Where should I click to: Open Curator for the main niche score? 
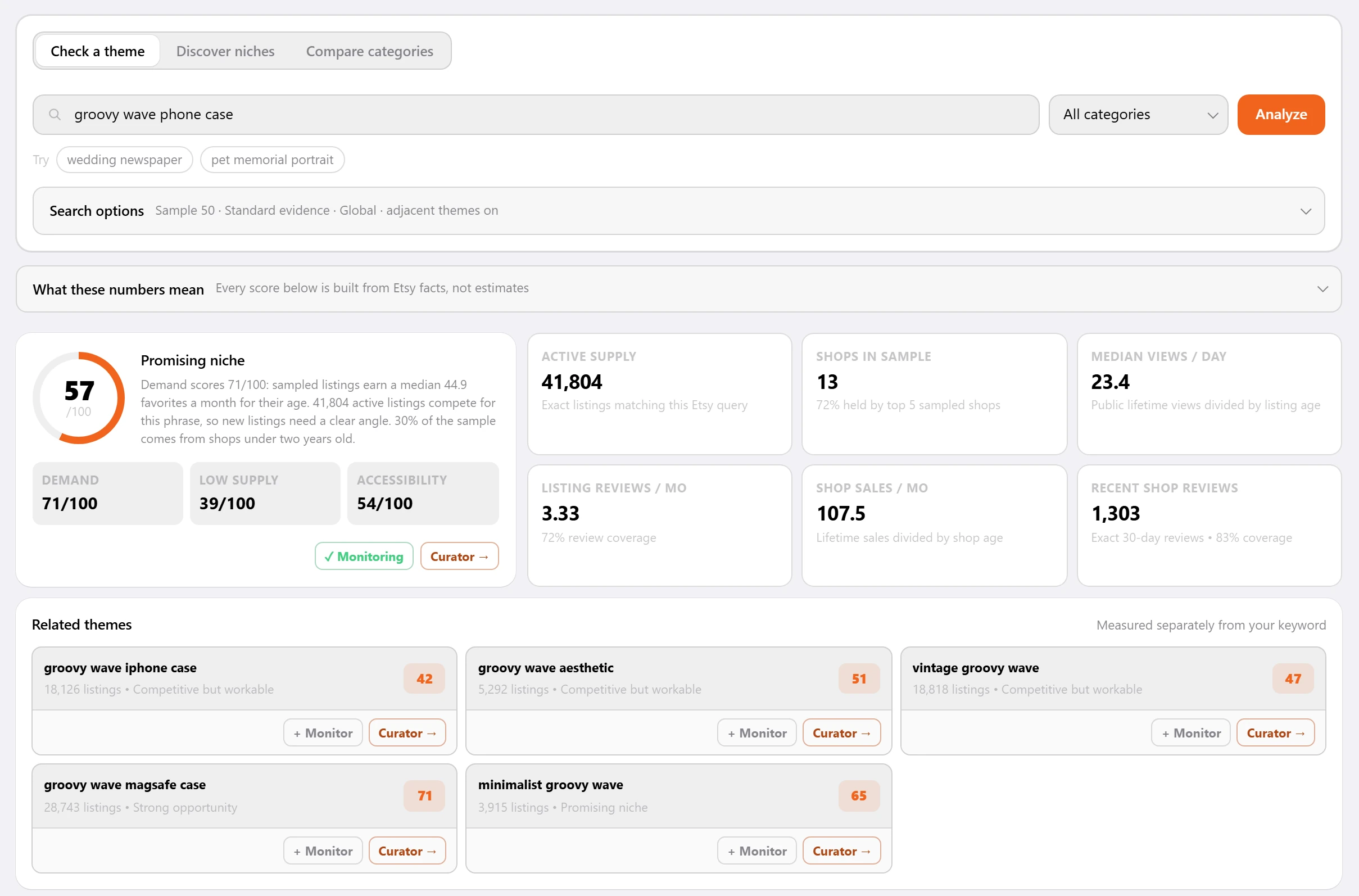point(459,556)
